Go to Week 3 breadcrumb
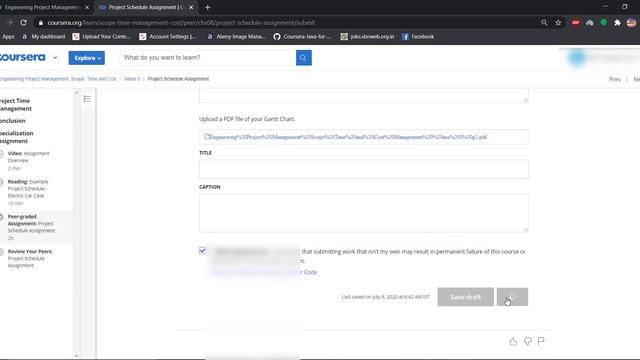Screen dimensions: 640x360 [x=132, y=79]
